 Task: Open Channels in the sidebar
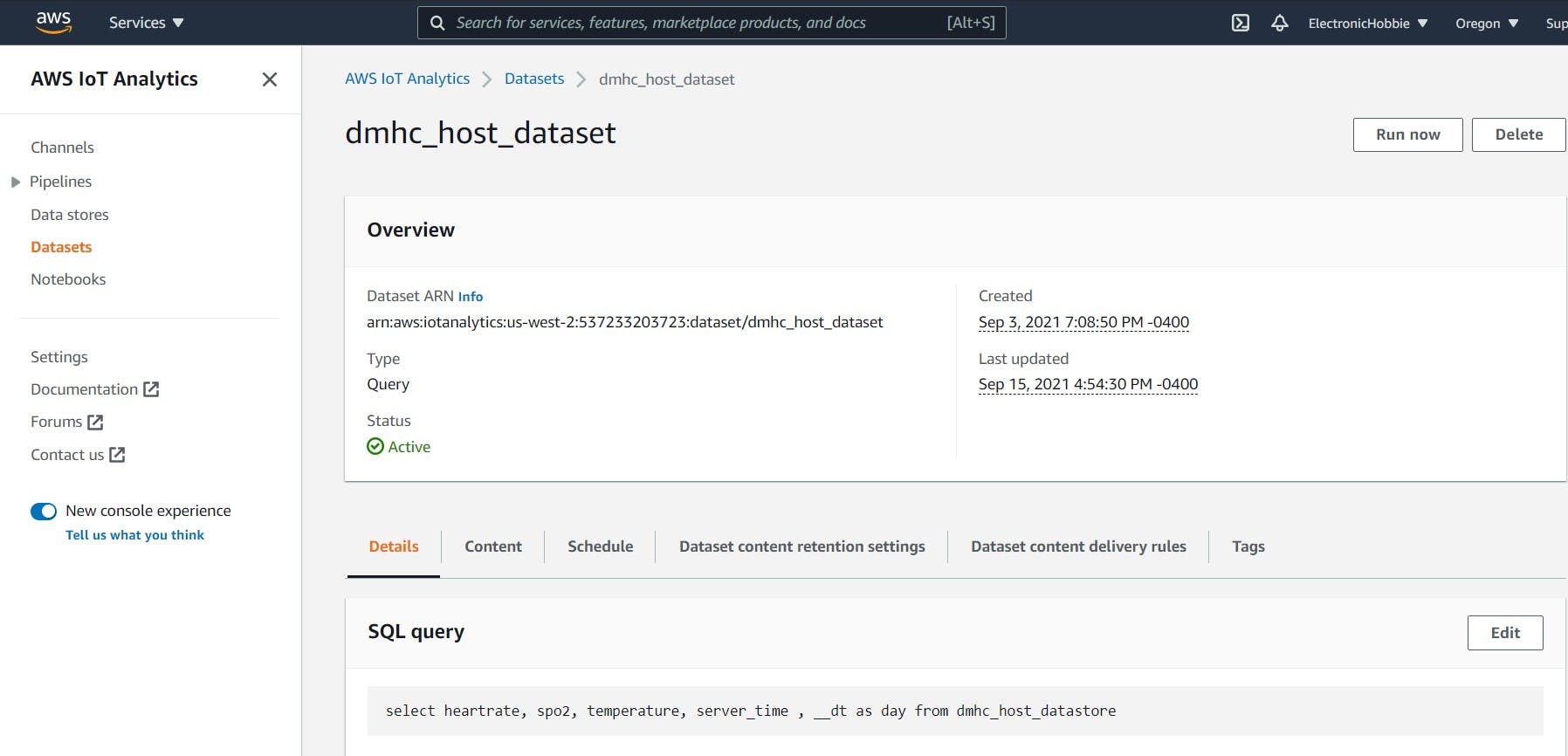[x=62, y=148]
